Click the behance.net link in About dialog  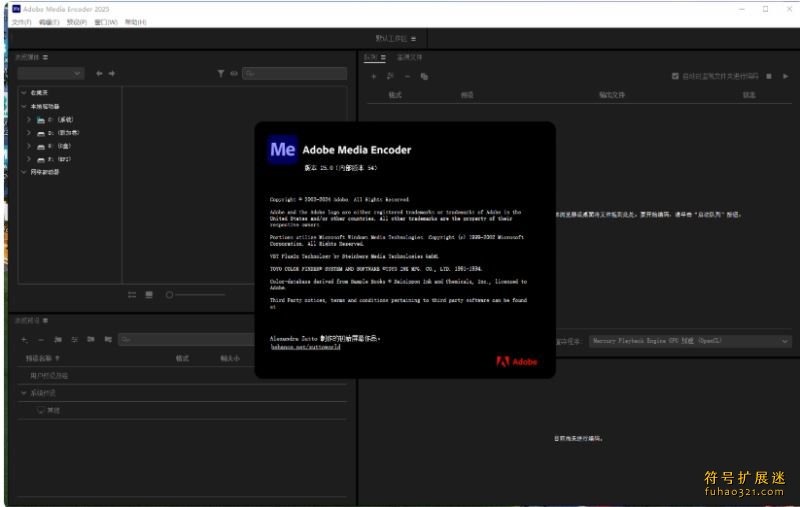click(306, 347)
